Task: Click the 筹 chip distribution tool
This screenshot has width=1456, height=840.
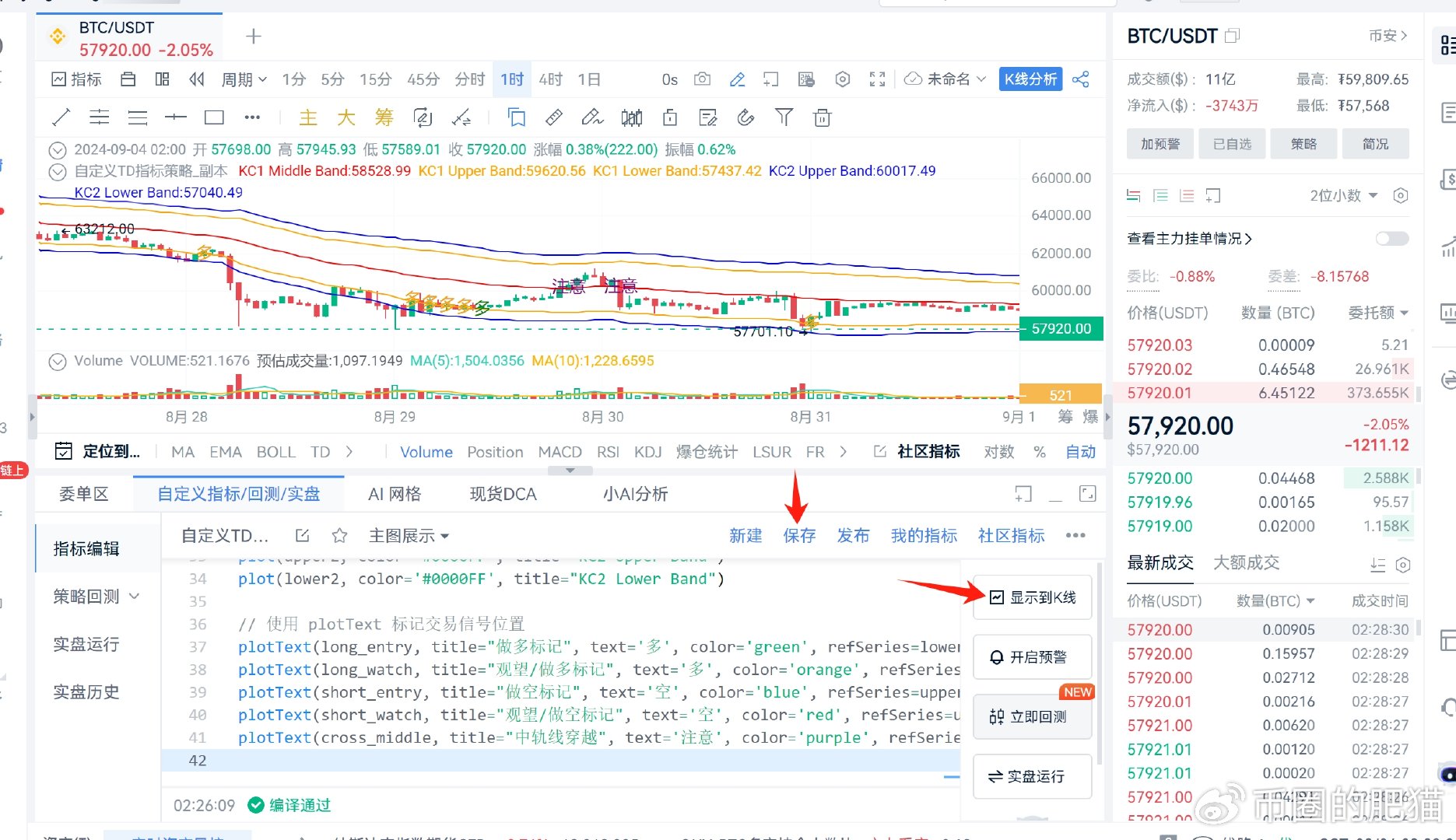Action: pos(384,117)
